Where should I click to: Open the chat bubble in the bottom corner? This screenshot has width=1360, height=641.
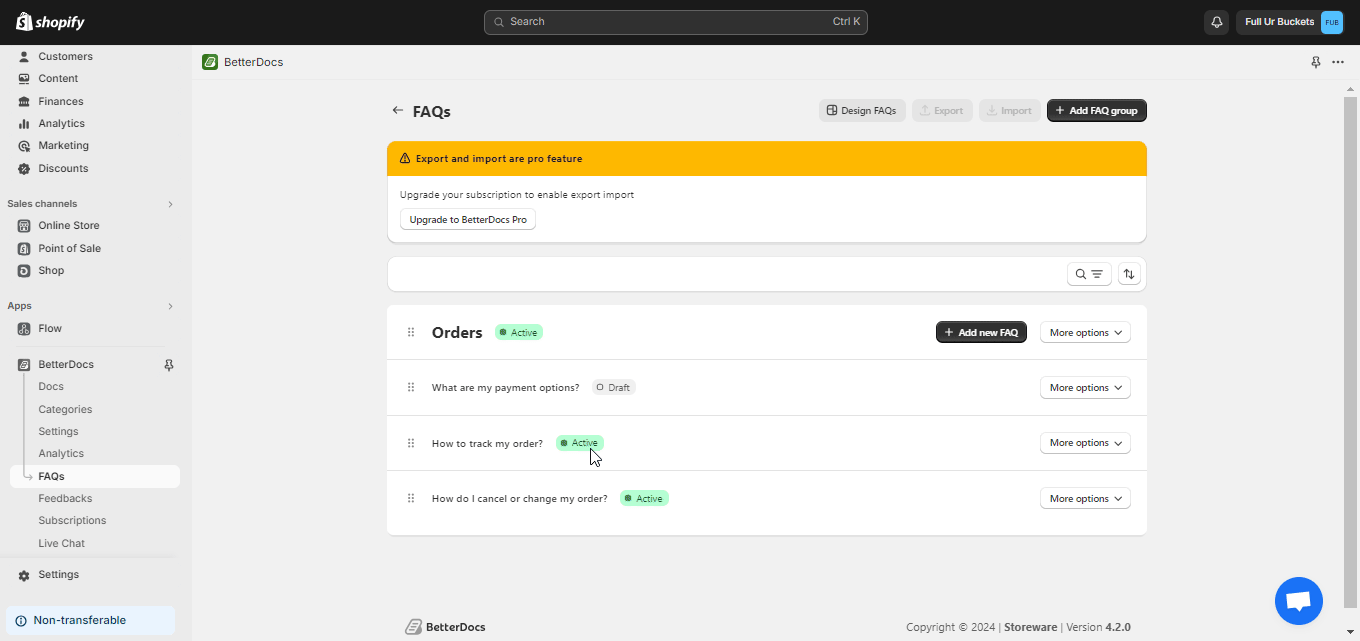[1298, 600]
